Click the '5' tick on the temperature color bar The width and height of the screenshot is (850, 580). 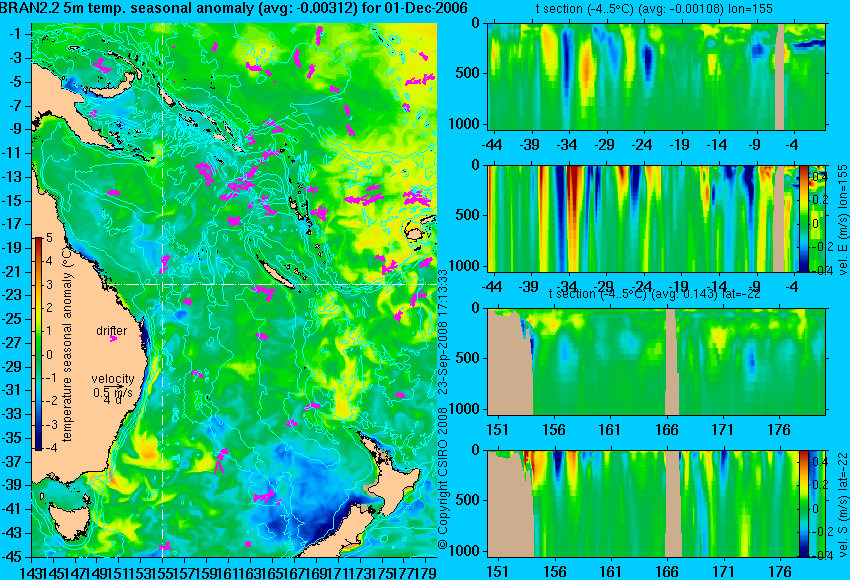(x=50, y=237)
